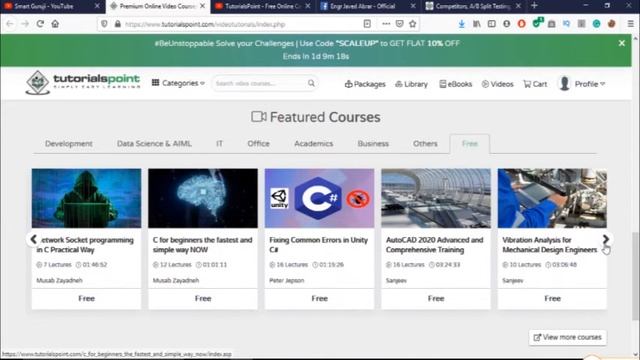This screenshot has width=640, height=360.
Task: Select the Development tab
Action: tap(69, 144)
